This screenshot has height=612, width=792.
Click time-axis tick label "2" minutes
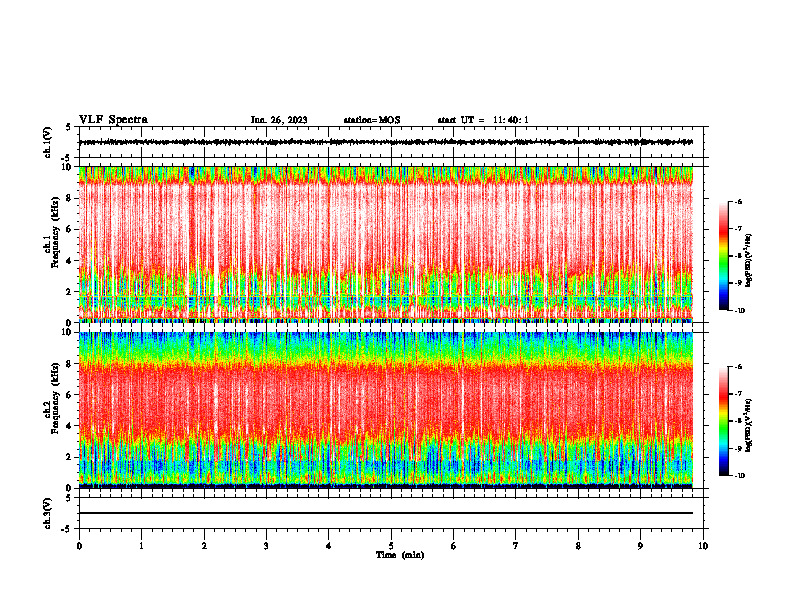[204, 546]
